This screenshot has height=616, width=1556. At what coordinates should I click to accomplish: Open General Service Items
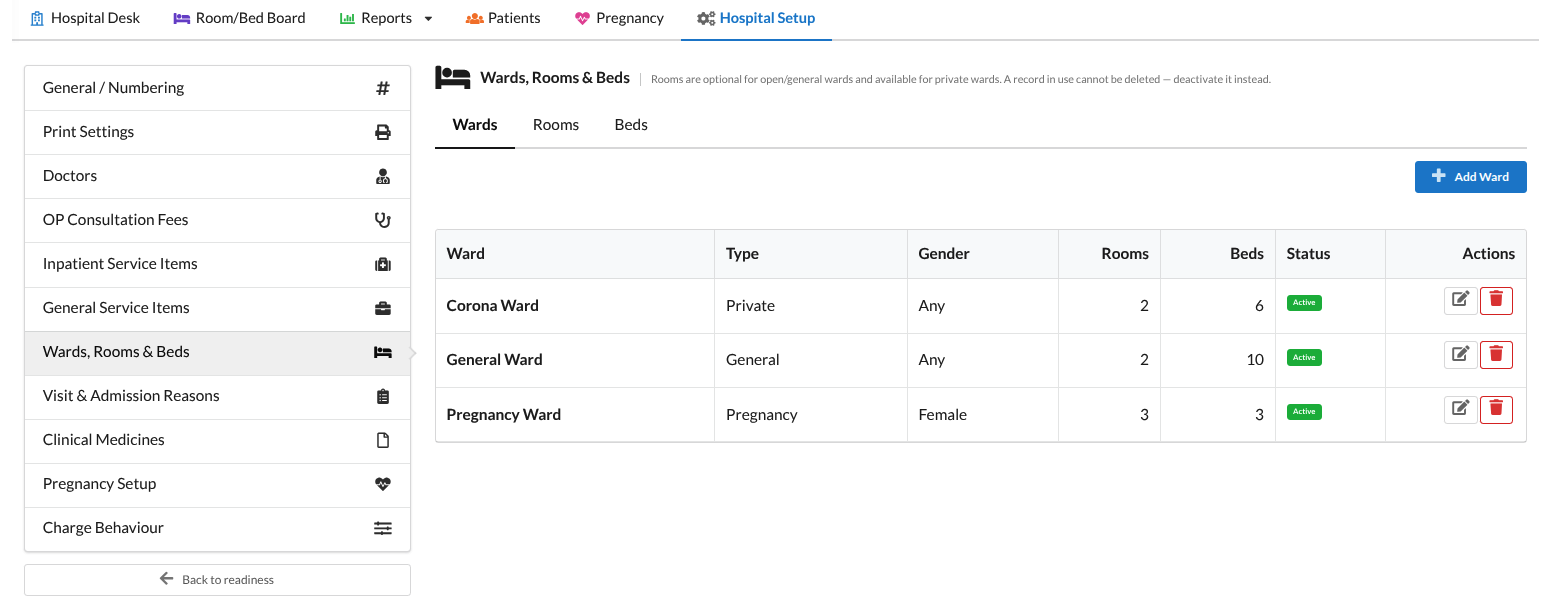coord(217,308)
